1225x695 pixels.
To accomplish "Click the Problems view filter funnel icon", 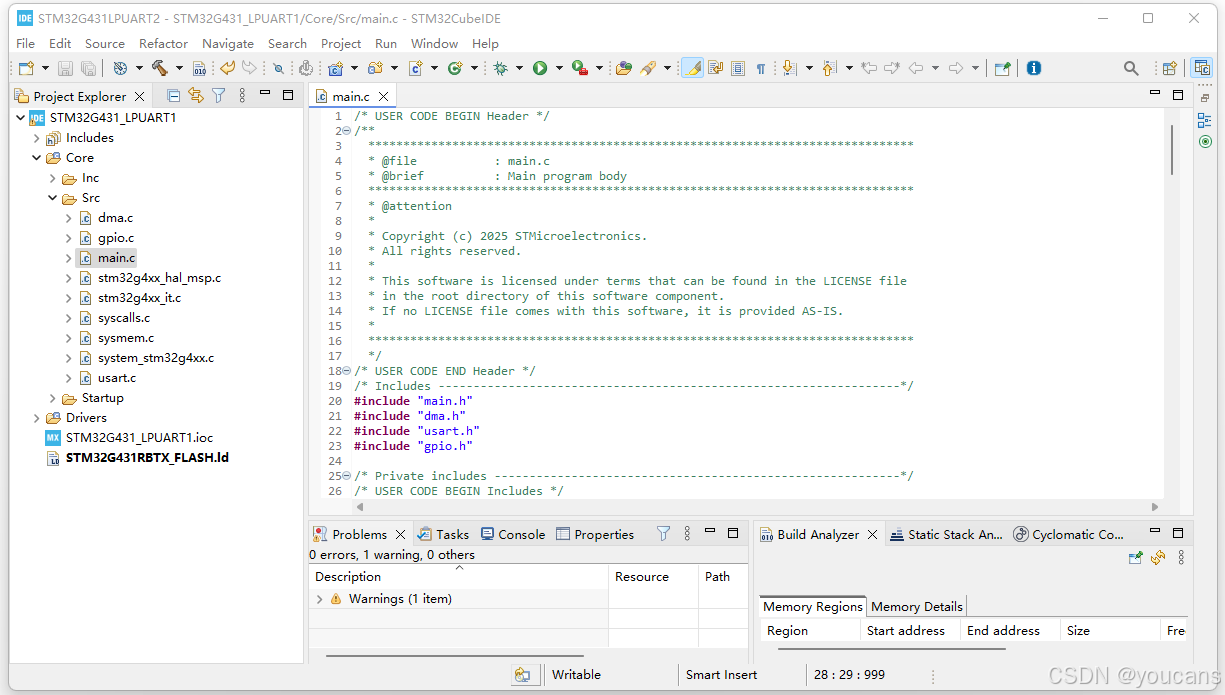I will [663, 534].
